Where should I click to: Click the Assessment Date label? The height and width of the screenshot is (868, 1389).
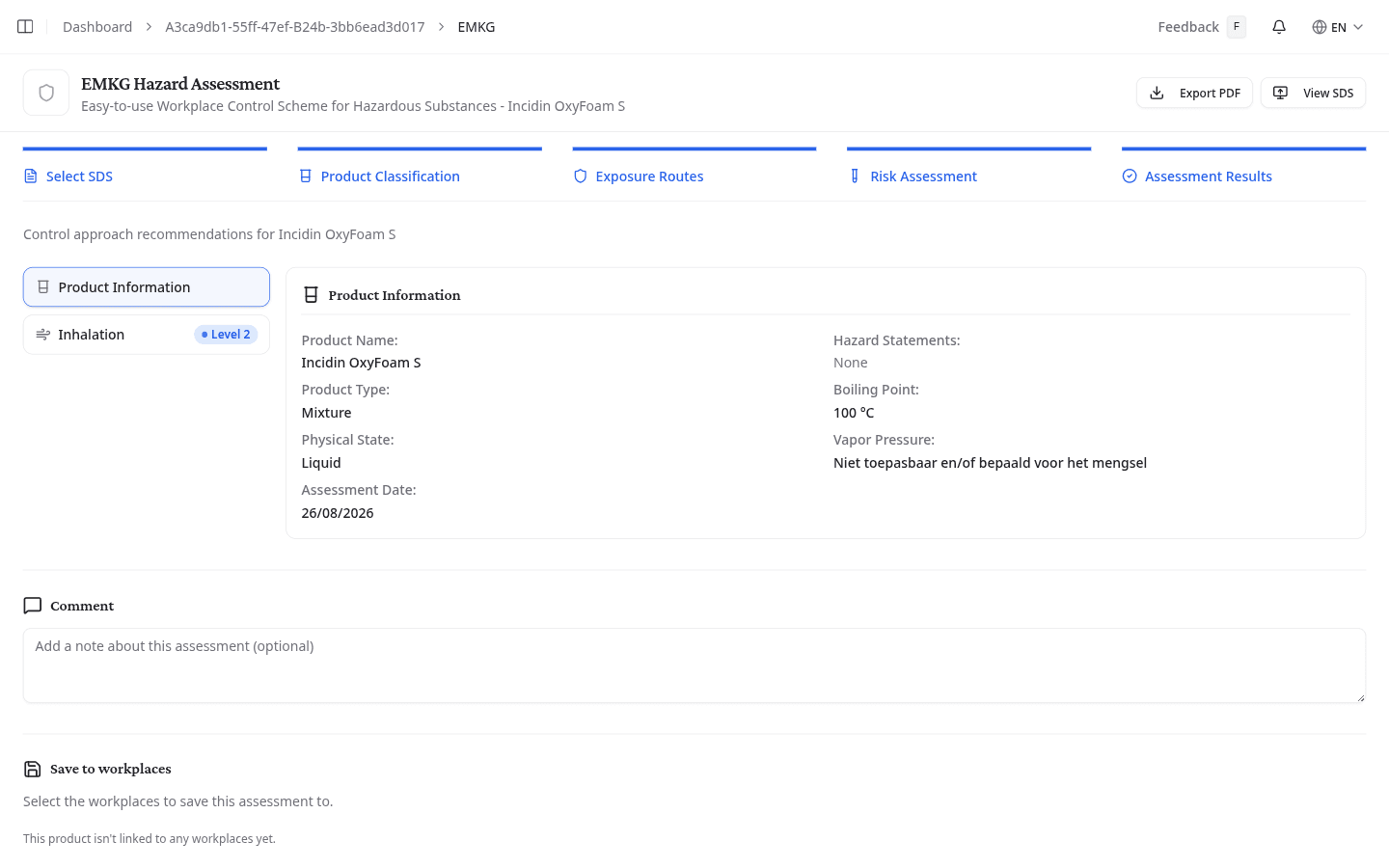click(359, 490)
